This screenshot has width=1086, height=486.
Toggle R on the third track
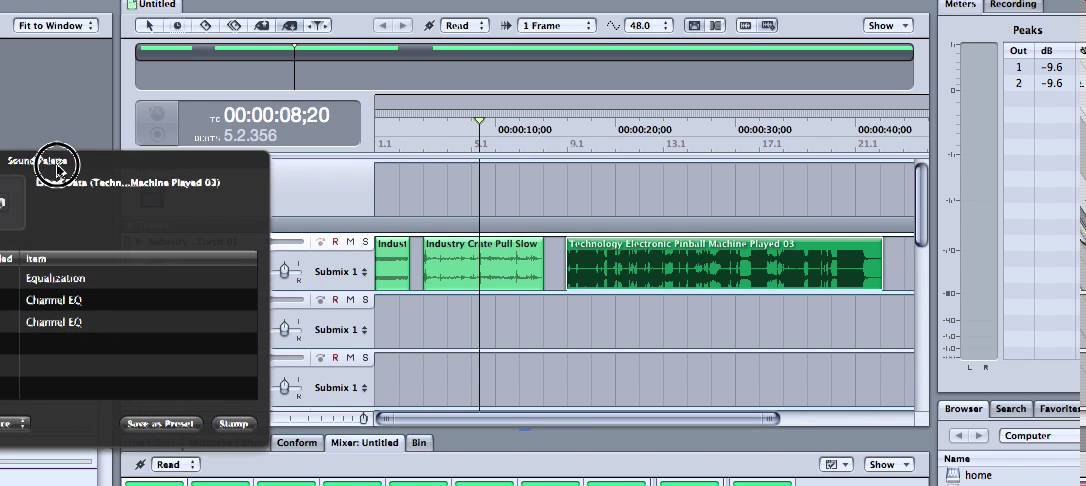[x=335, y=358]
